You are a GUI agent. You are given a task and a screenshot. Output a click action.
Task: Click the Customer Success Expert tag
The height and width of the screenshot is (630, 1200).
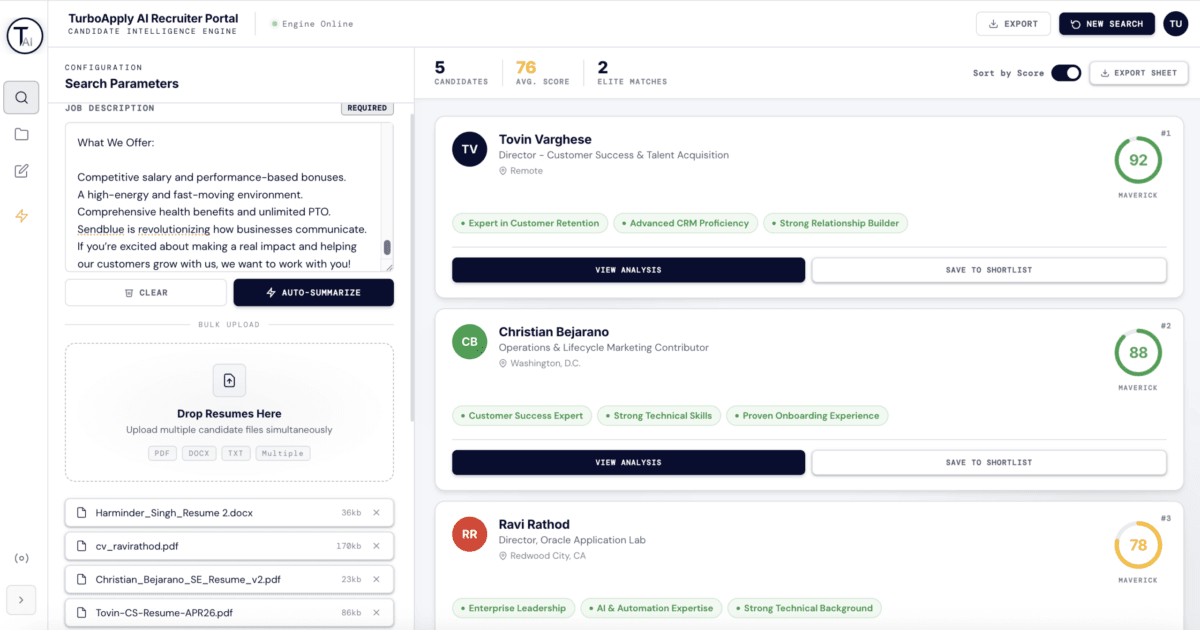coord(521,415)
